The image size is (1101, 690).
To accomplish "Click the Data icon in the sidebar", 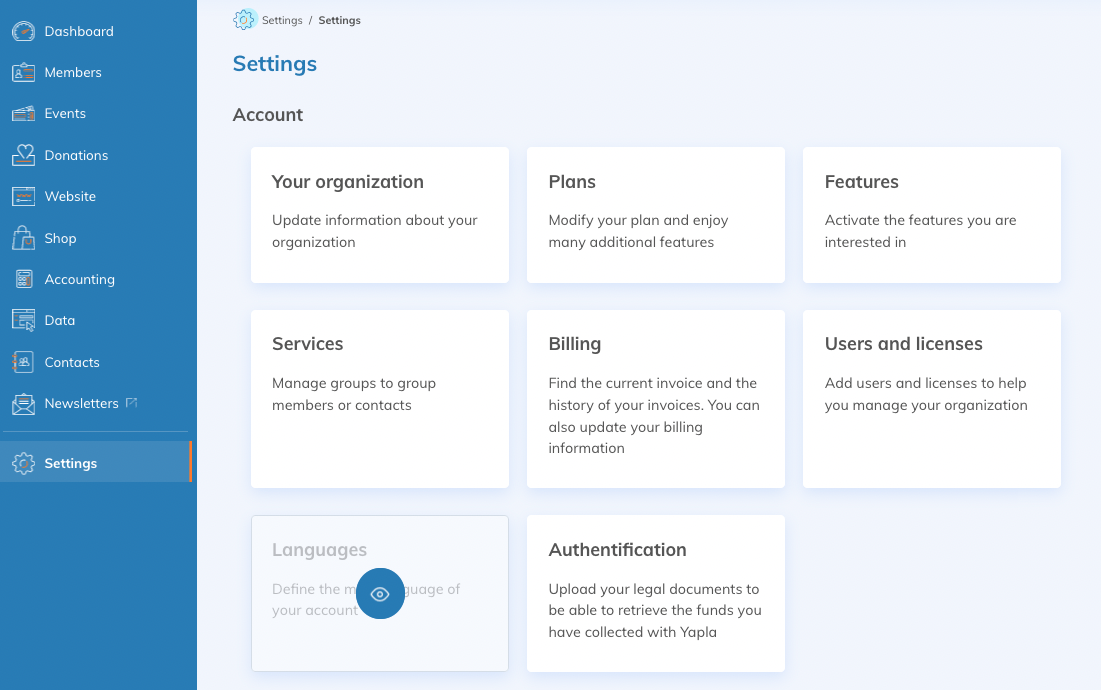I will coord(22,320).
